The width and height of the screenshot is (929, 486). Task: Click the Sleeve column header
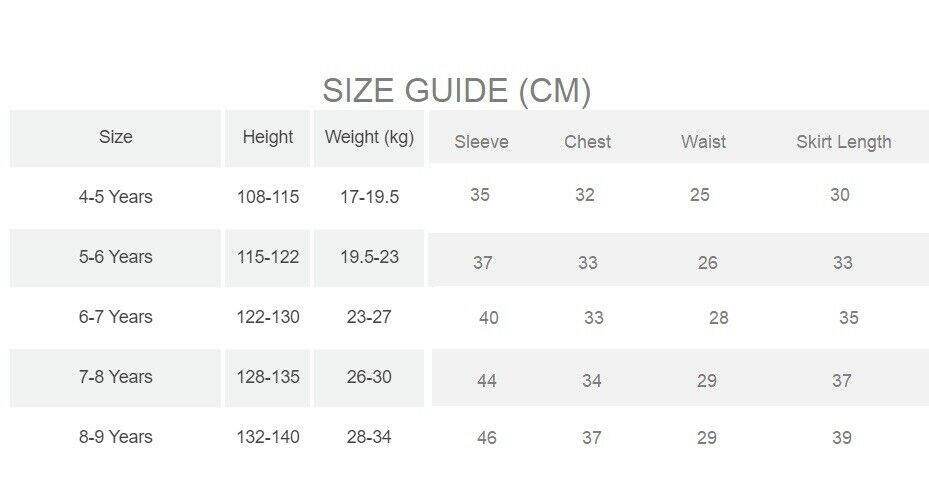point(481,142)
